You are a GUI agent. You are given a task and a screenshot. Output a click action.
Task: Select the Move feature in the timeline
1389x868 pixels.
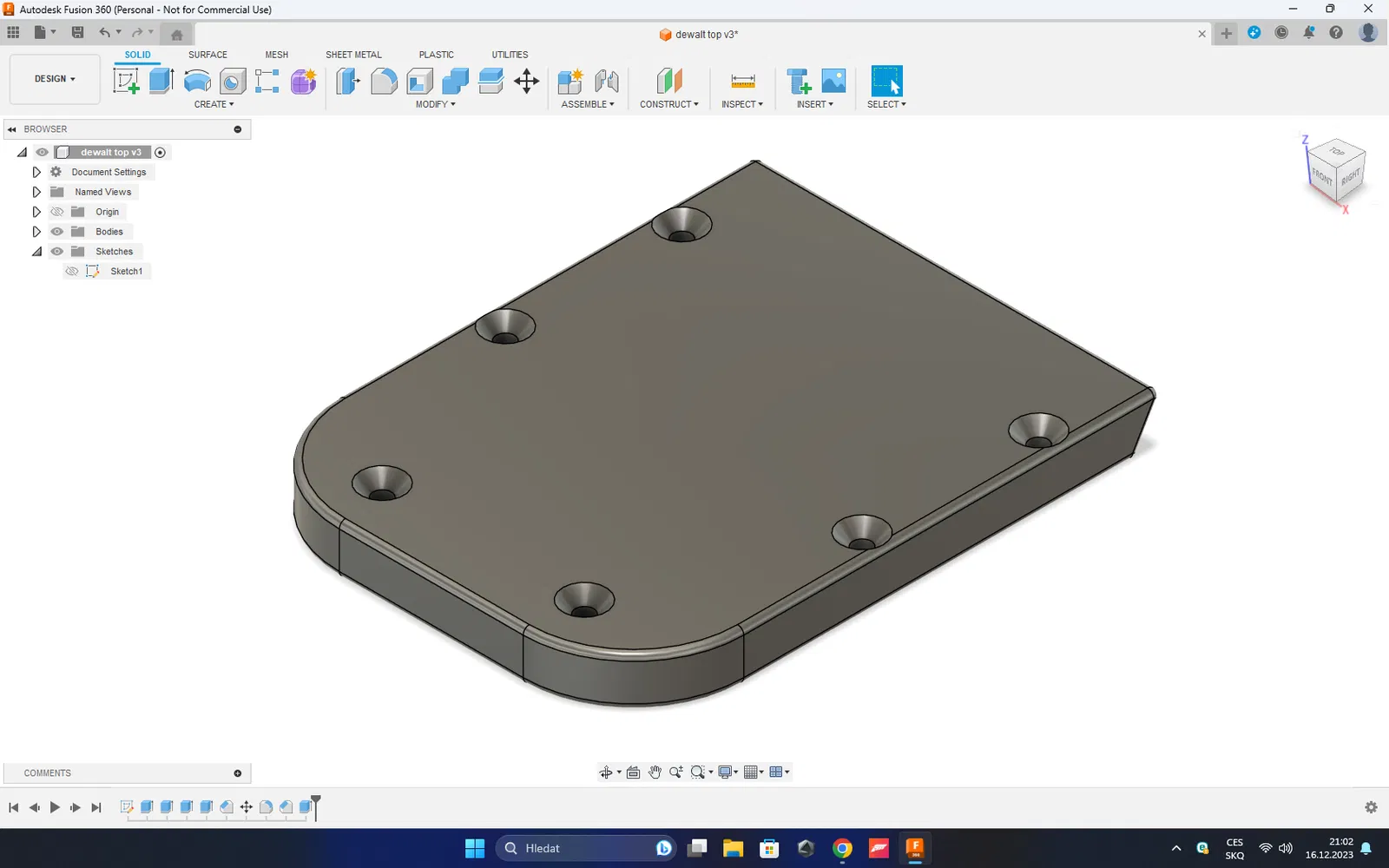247,807
